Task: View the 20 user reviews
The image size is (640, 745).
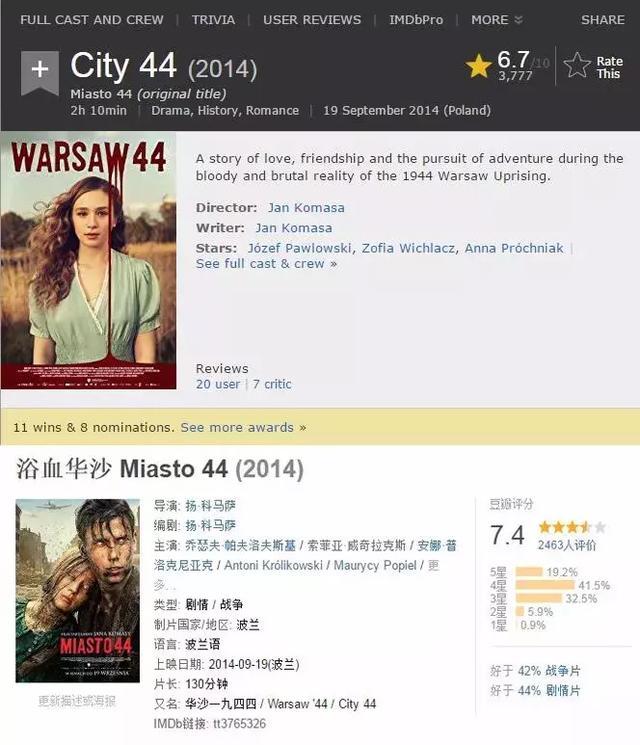Action: (x=218, y=384)
